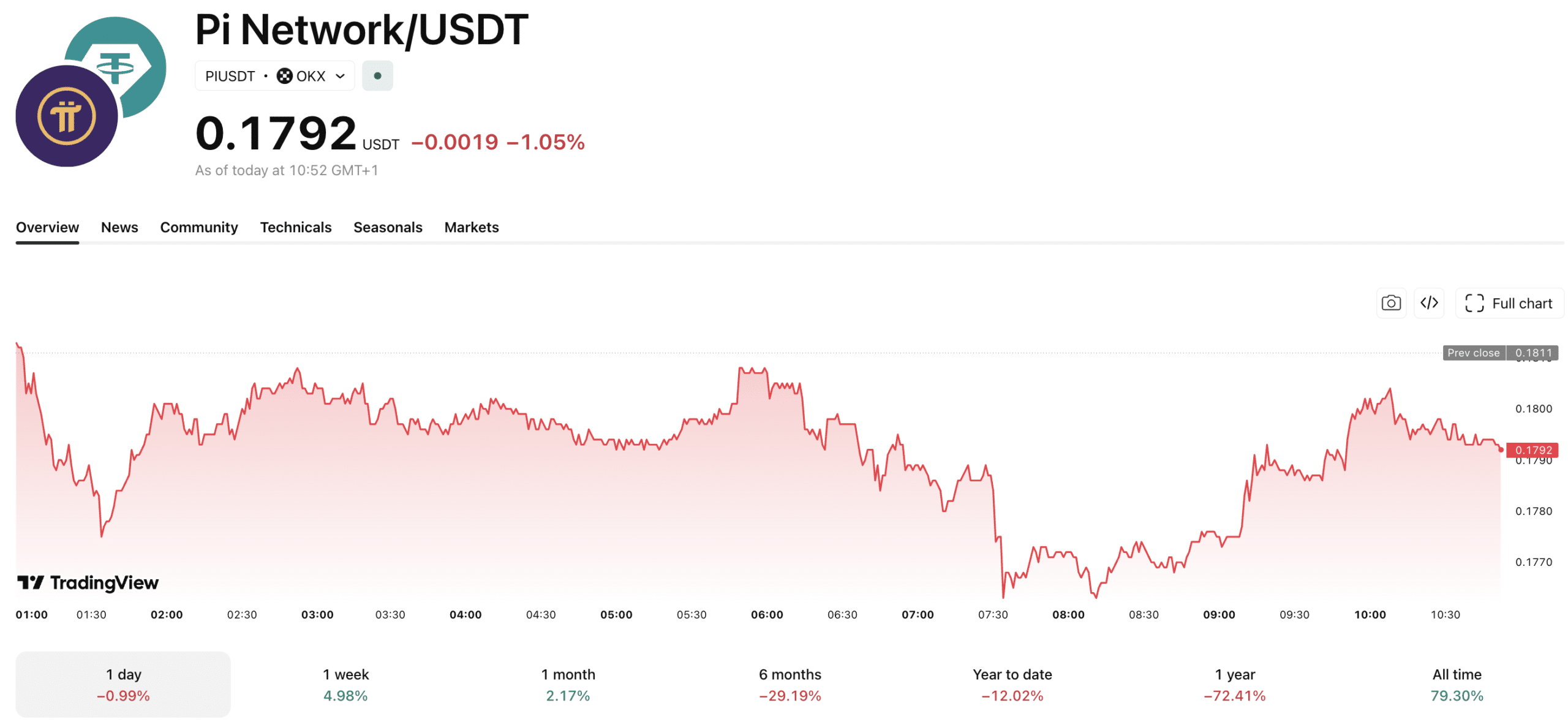Select the 1 week time range
The width and height of the screenshot is (1568, 722).
(345, 684)
